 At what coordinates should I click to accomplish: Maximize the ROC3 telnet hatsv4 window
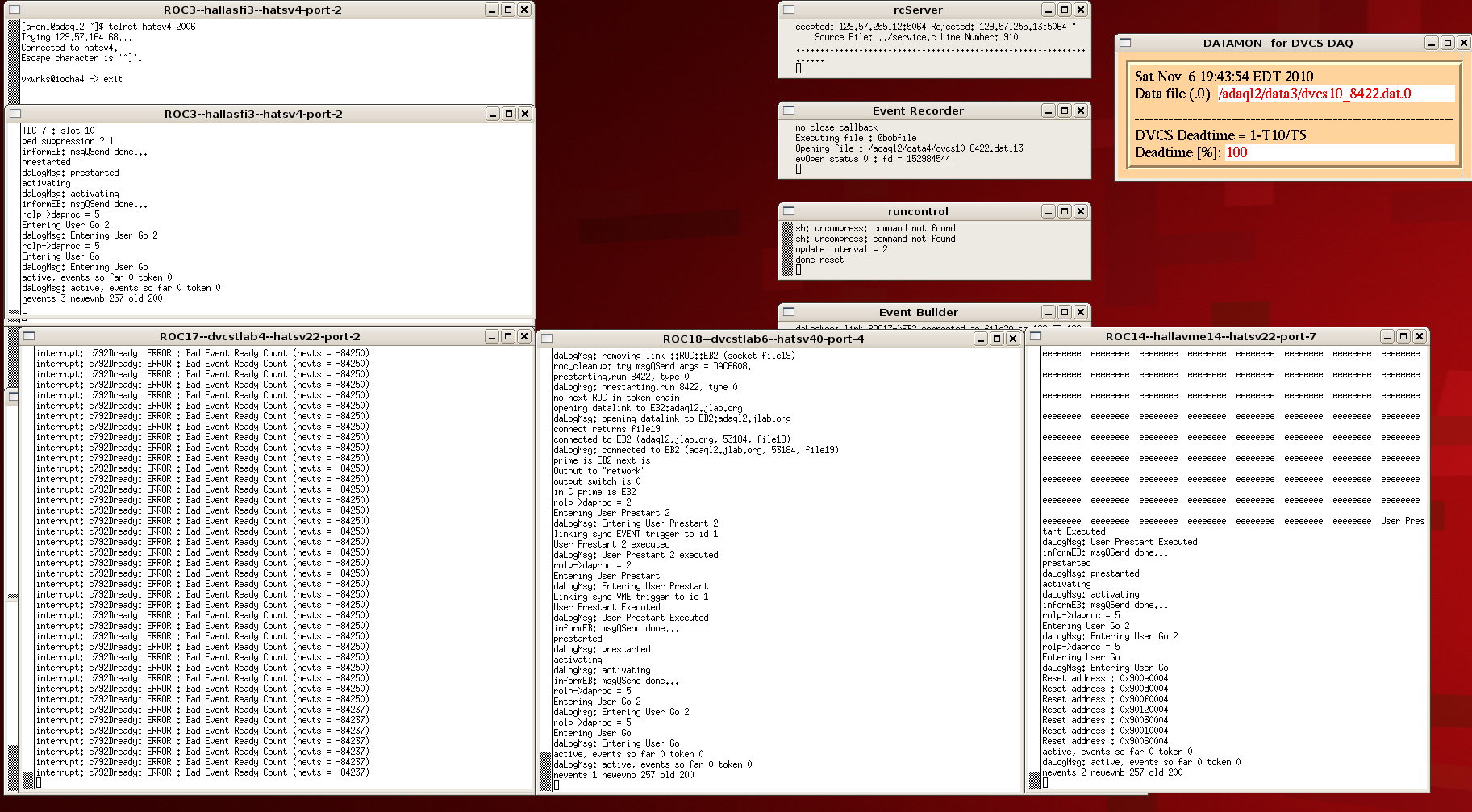[x=508, y=10]
